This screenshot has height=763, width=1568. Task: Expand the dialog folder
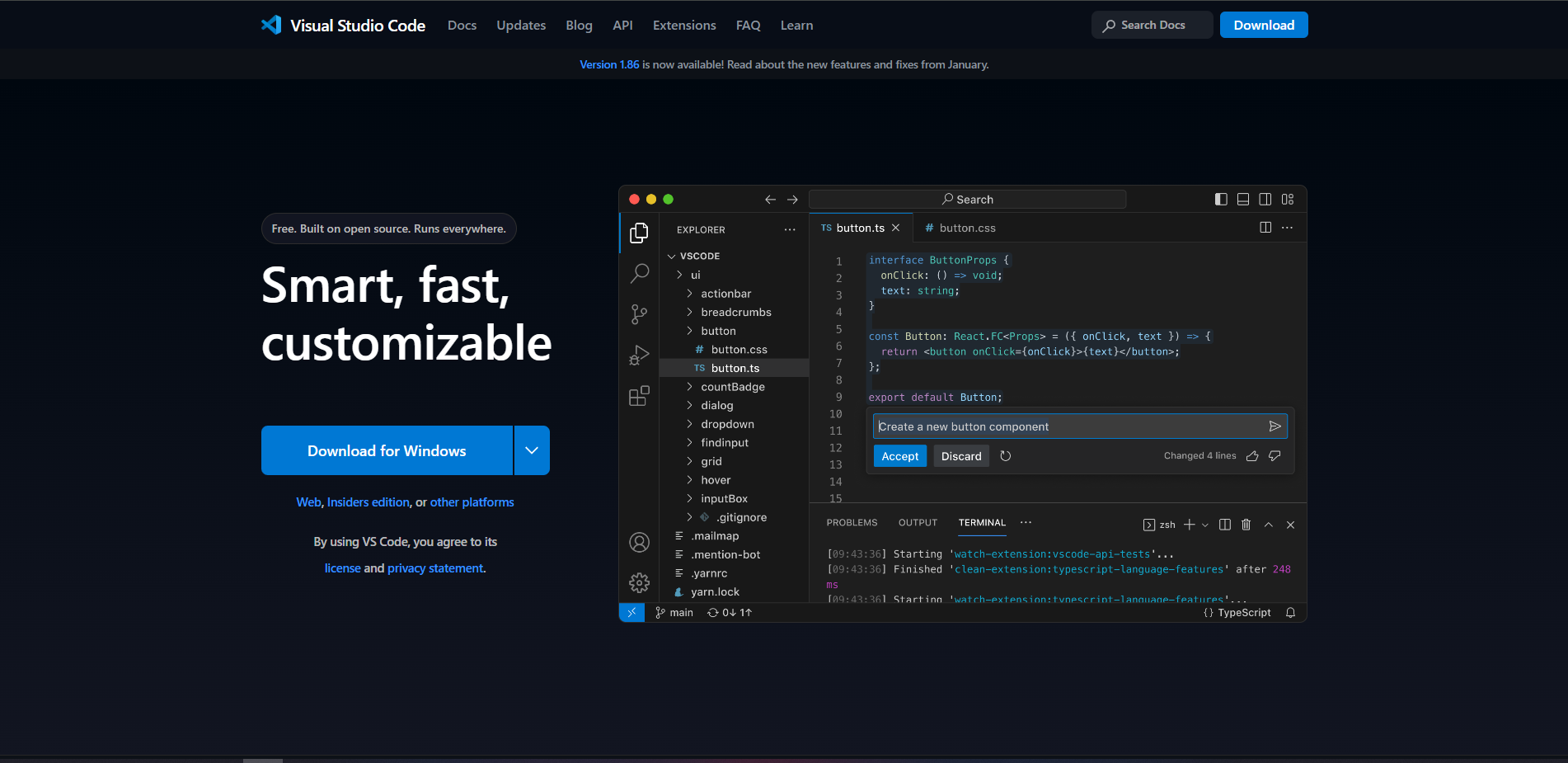[689, 406]
